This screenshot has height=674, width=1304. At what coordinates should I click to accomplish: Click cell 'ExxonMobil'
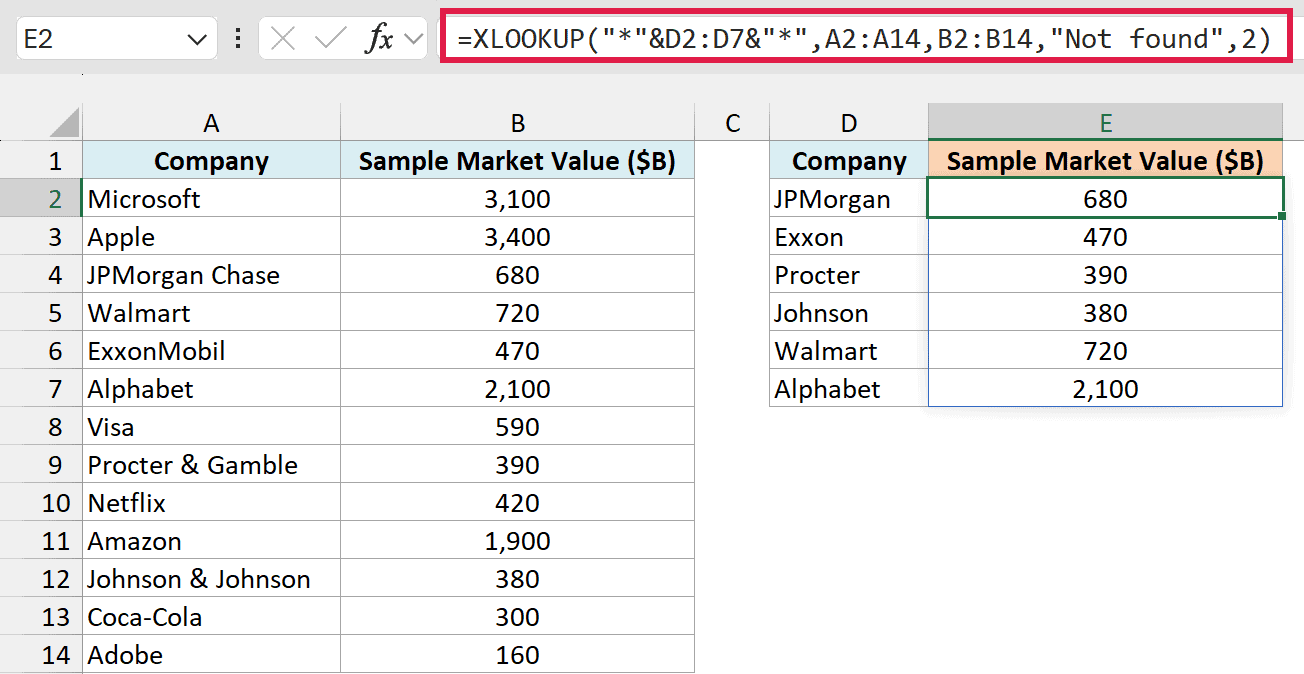211,351
